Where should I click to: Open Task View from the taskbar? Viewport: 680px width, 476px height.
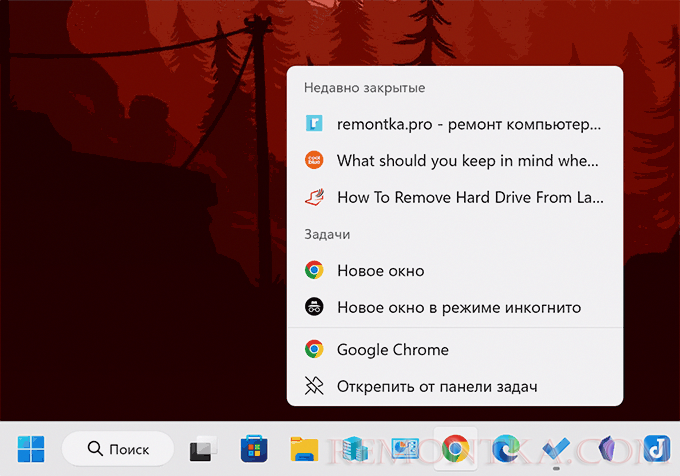click(203, 449)
